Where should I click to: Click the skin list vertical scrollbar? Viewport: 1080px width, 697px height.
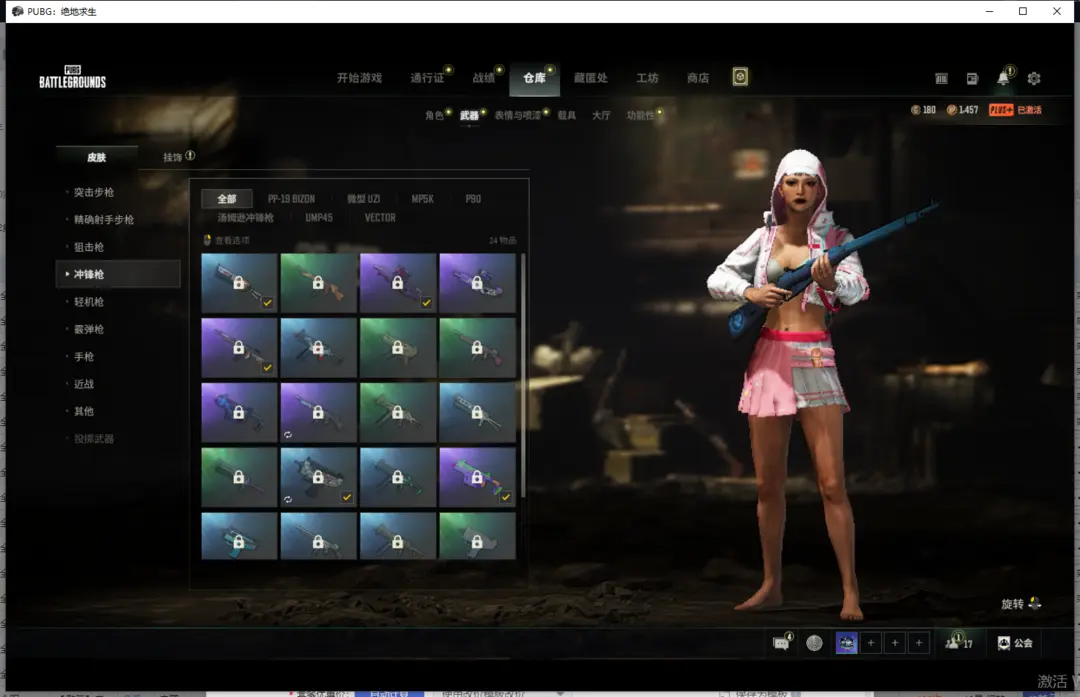(x=523, y=375)
